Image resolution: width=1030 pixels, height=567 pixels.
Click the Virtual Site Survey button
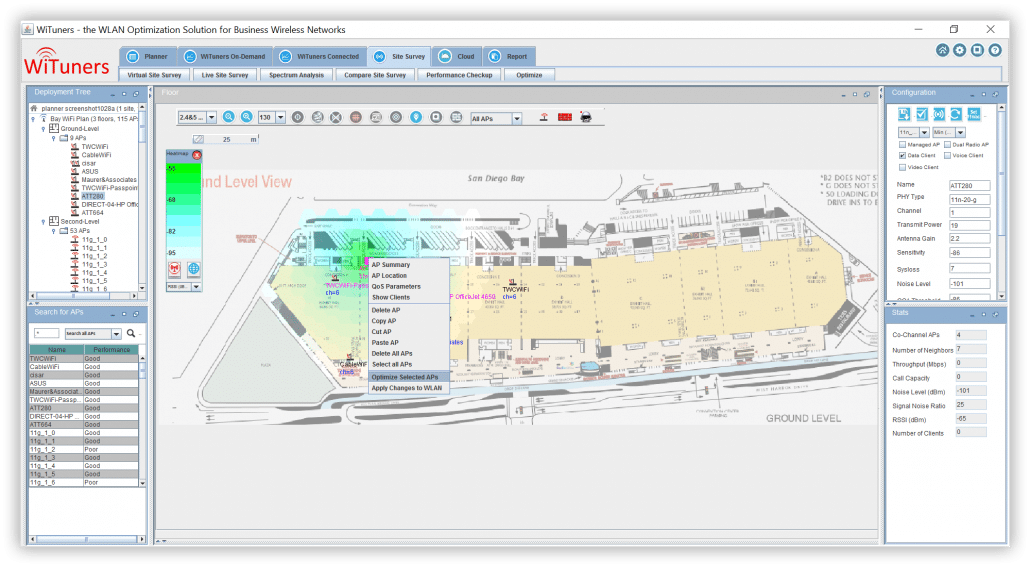pyautogui.click(x=154, y=75)
